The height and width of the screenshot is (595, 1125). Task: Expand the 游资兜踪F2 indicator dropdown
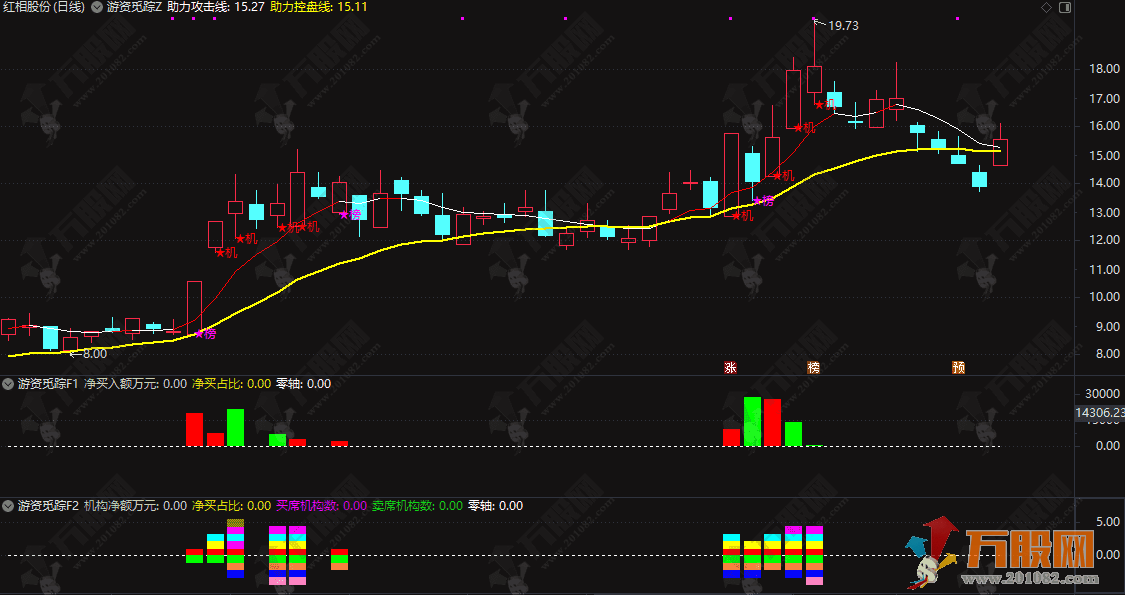point(8,506)
